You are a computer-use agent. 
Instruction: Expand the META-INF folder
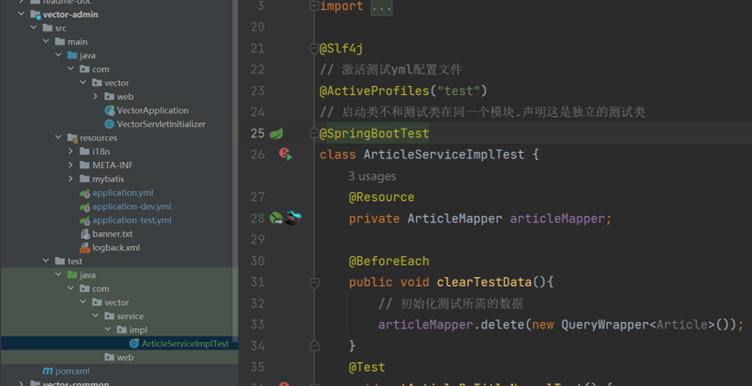point(70,165)
